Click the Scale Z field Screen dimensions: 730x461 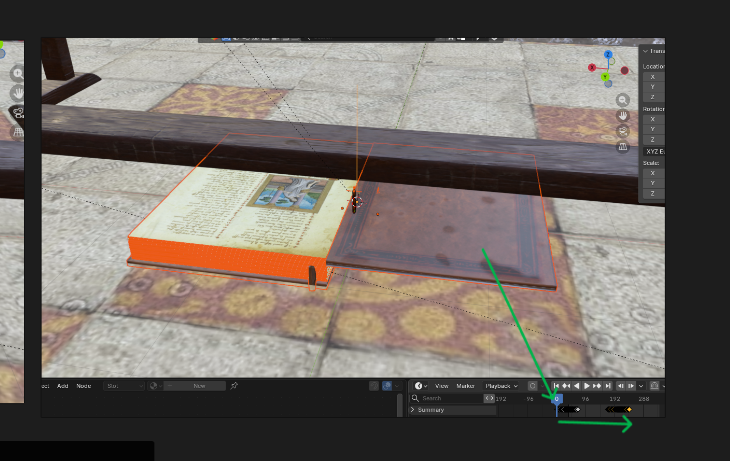coord(654,194)
